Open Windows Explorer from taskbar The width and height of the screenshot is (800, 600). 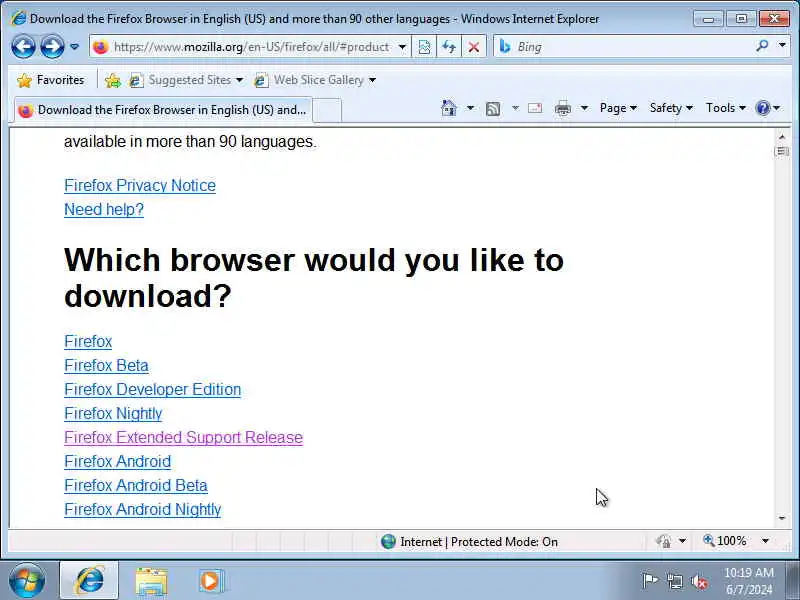pos(151,581)
